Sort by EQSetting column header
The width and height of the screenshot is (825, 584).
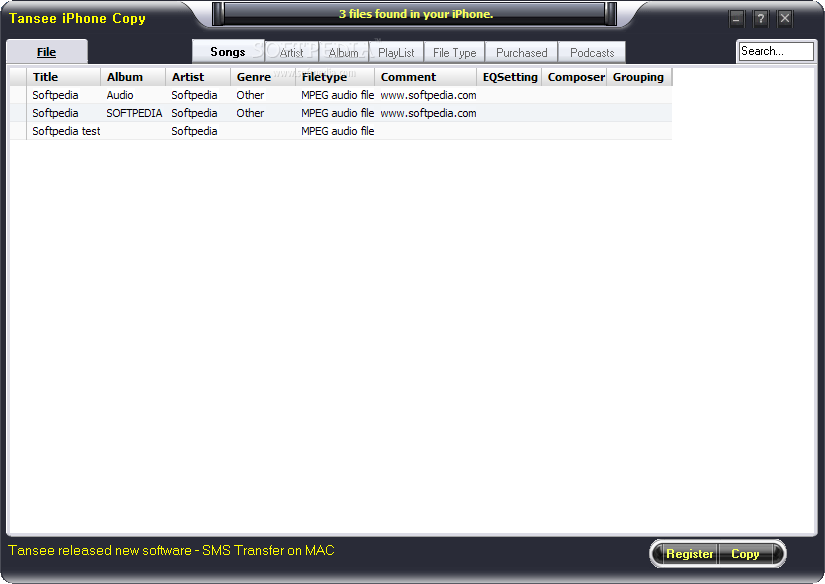[509, 77]
